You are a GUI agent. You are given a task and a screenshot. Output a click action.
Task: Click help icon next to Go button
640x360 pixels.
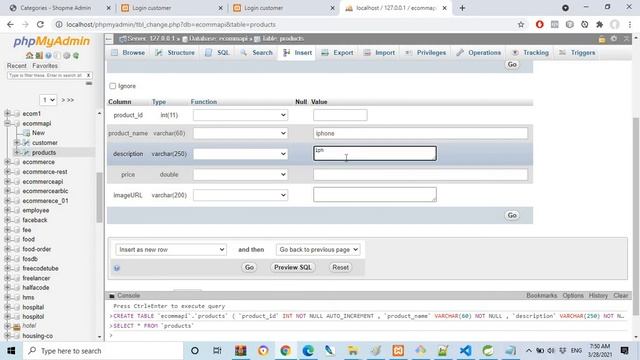point(117,268)
